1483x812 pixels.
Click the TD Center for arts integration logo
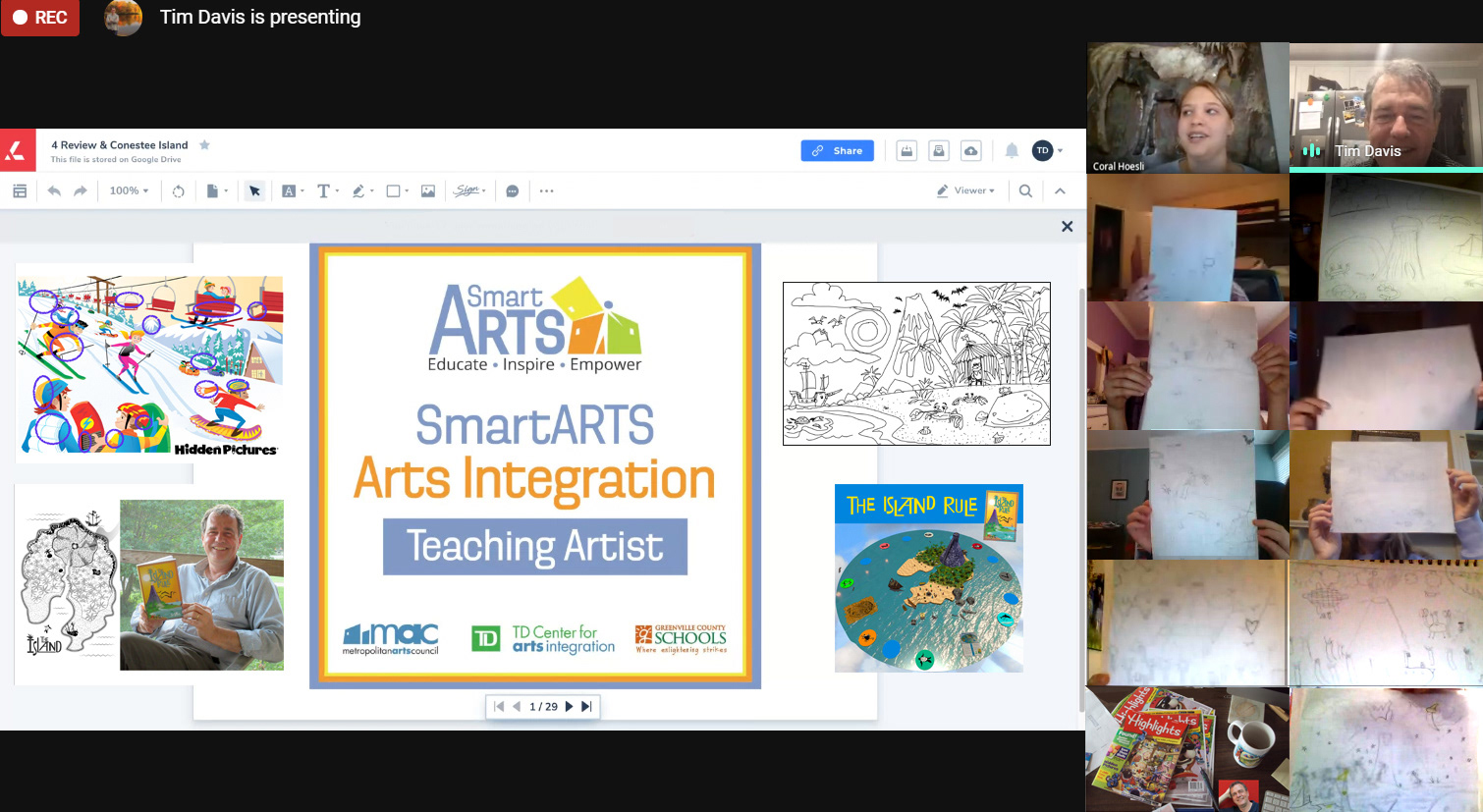[543, 639]
